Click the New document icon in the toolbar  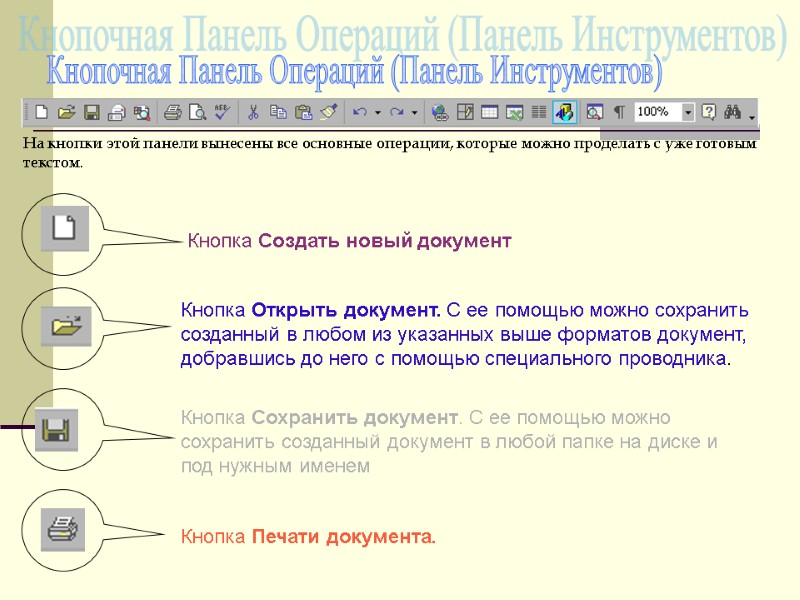click(41, 112)
